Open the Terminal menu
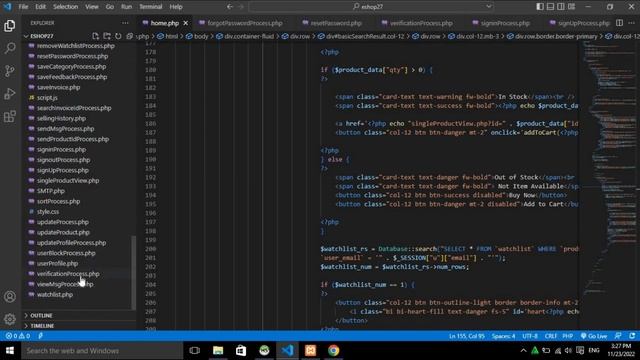The image size is (640, 360). (151, 7)
